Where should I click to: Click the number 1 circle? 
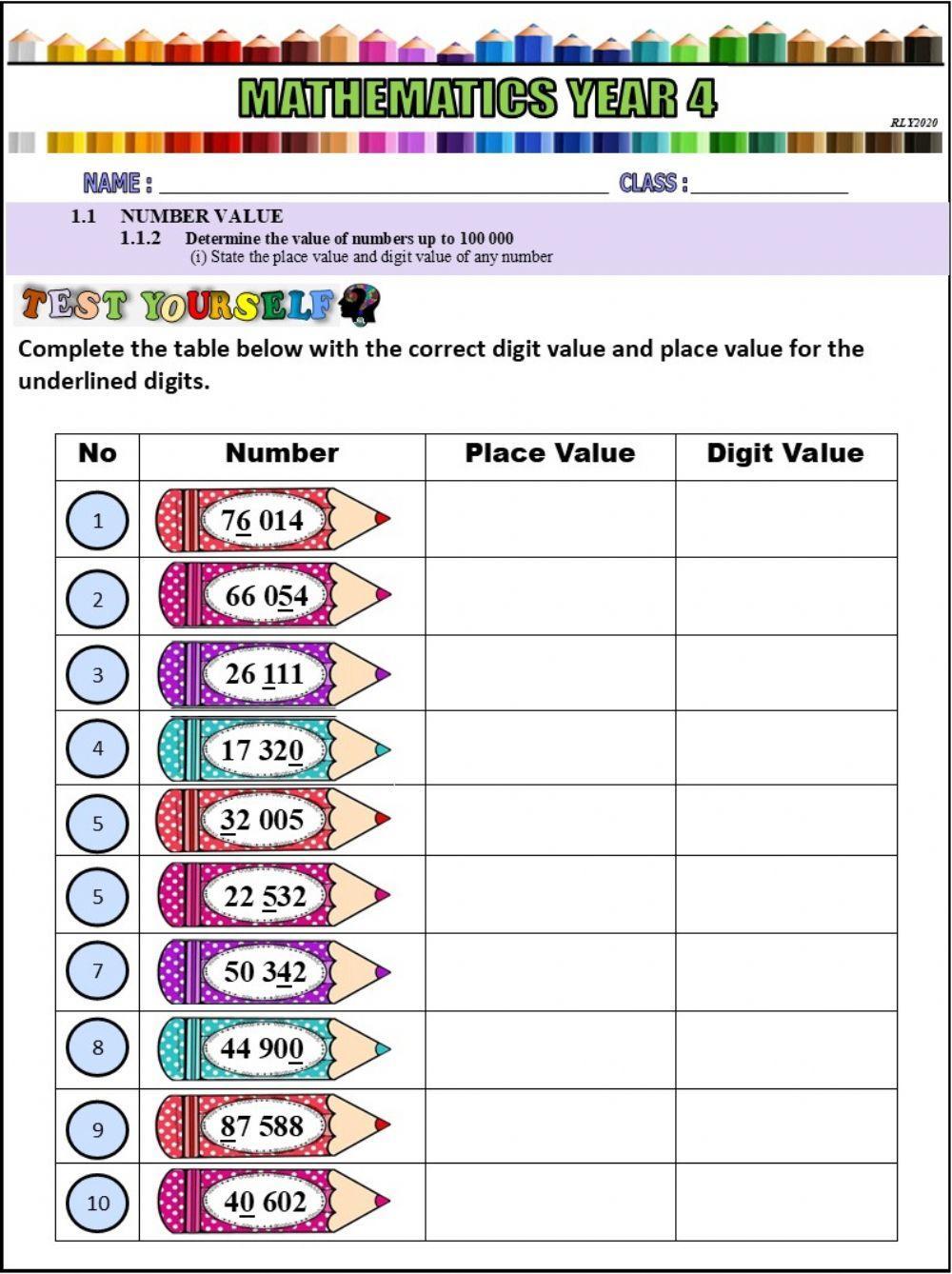pos(97,521)
